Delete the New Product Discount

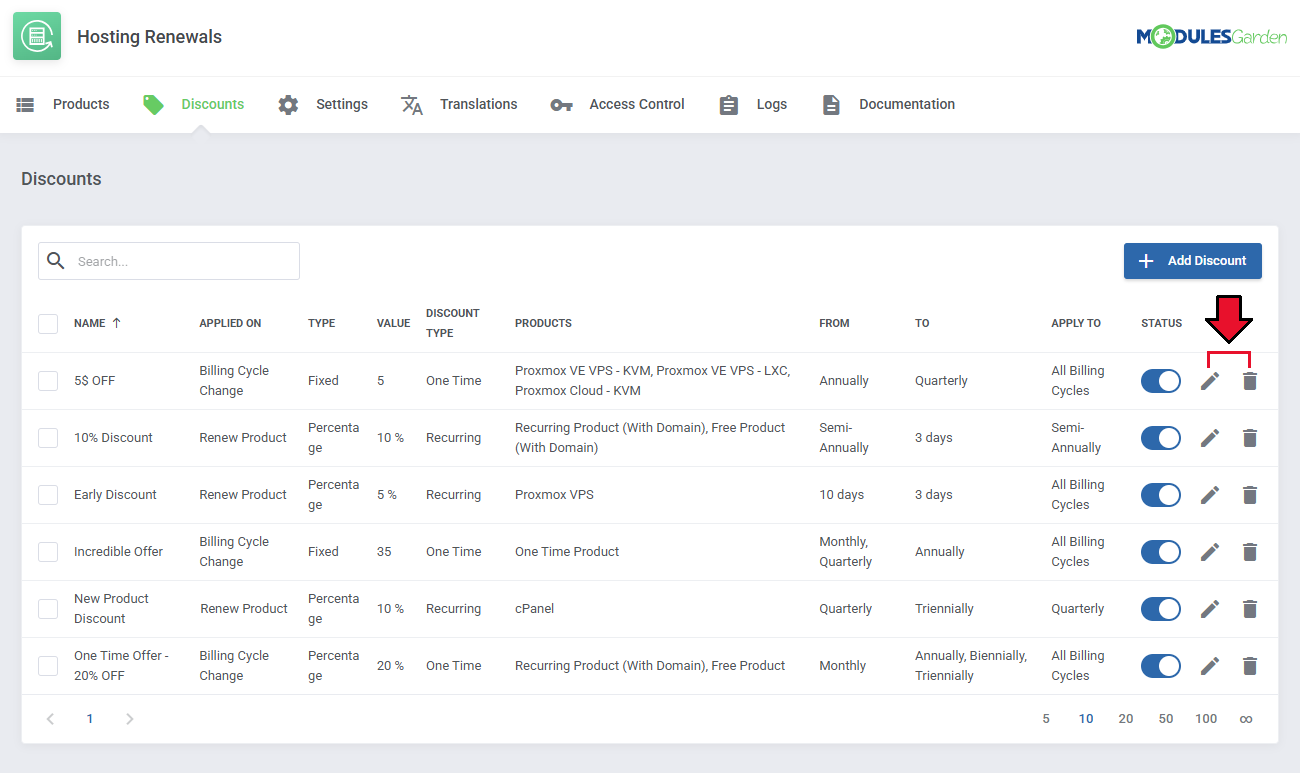1250,609
